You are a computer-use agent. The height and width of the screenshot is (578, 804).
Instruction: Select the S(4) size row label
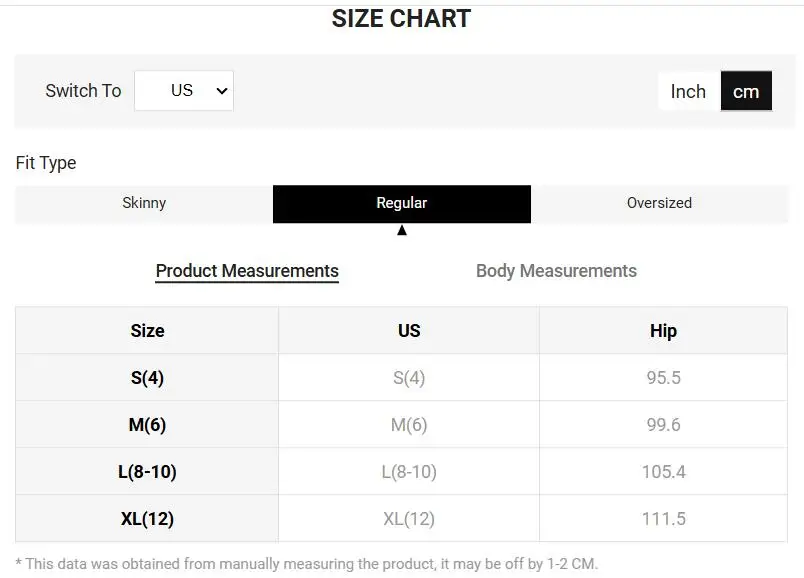[x=147, y=378]
